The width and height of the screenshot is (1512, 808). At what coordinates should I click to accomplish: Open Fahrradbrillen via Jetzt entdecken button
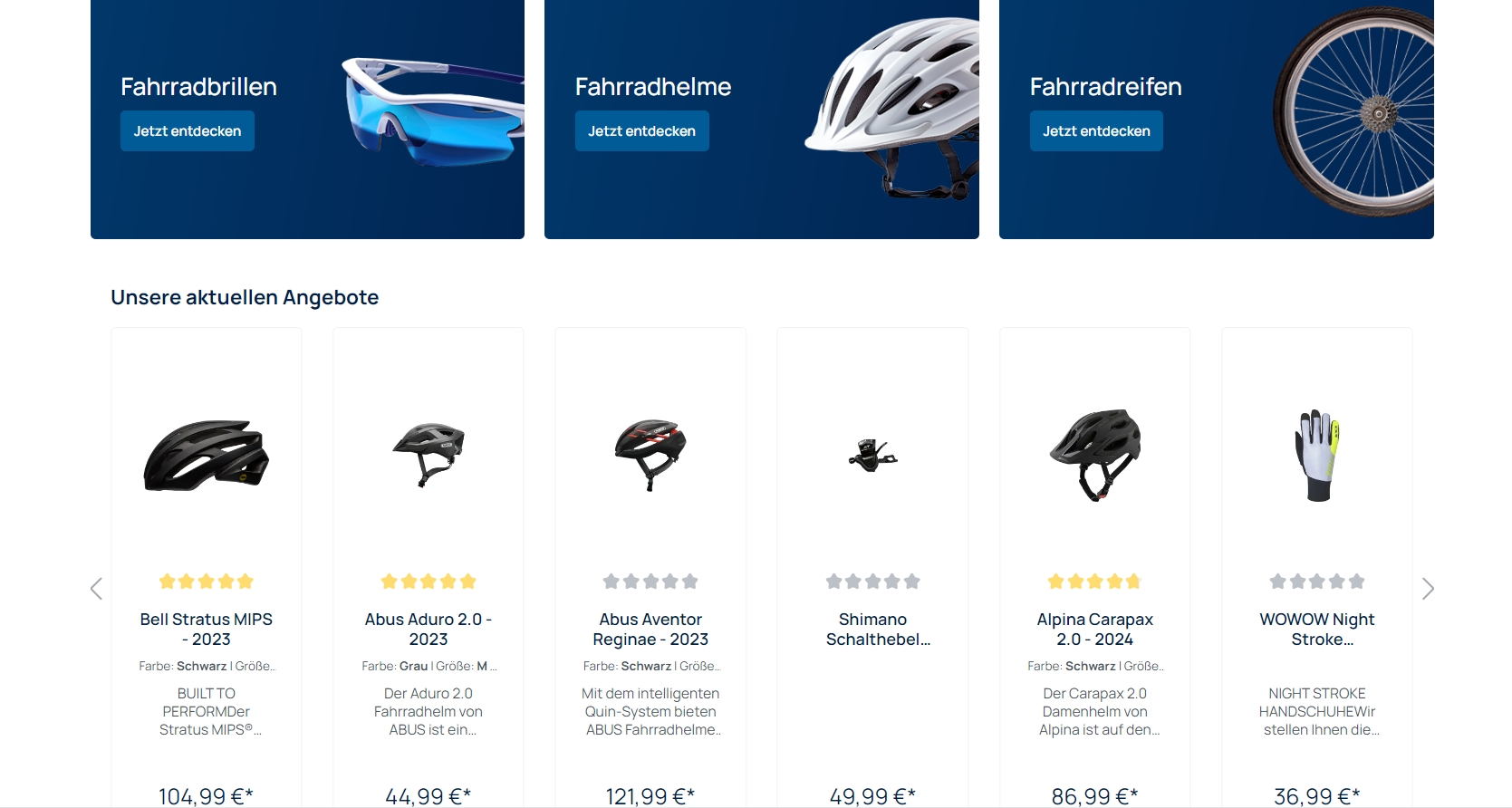click(x=188, y=131)
